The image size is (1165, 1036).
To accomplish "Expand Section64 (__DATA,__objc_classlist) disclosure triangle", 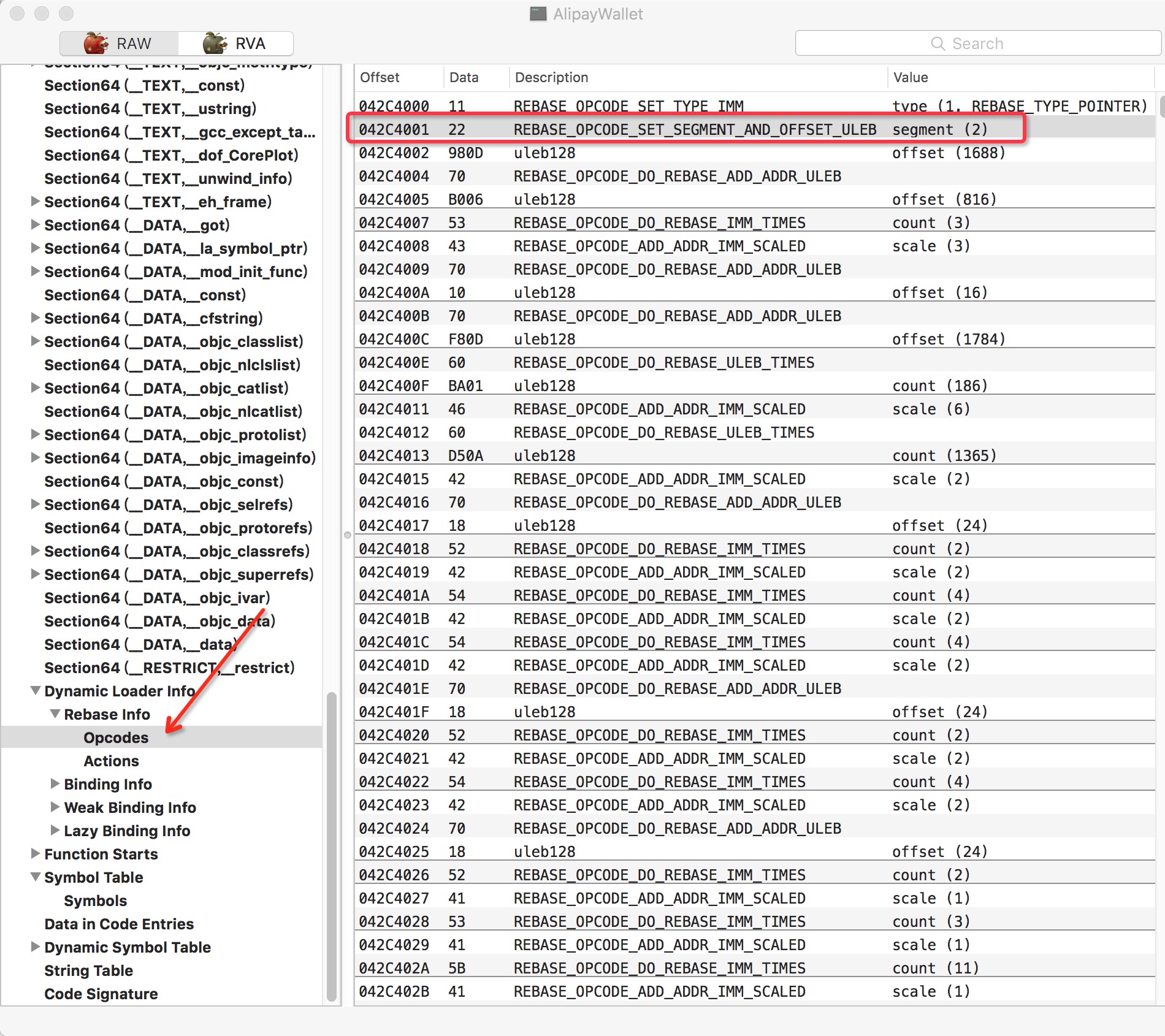I will (x=36, y=341).
